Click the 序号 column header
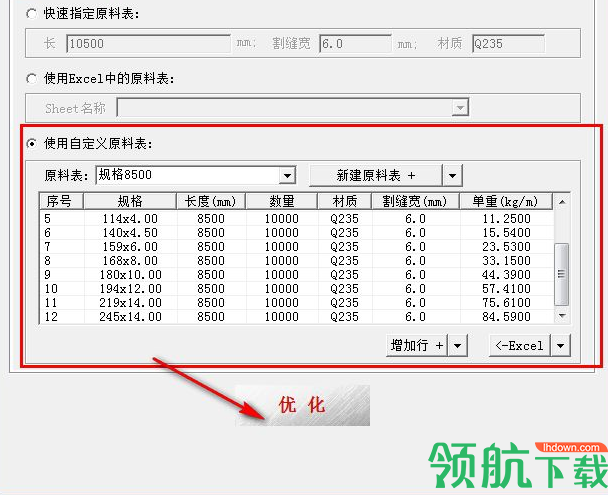The width and height of the screenshot is (608, 495). pos(62,202)
